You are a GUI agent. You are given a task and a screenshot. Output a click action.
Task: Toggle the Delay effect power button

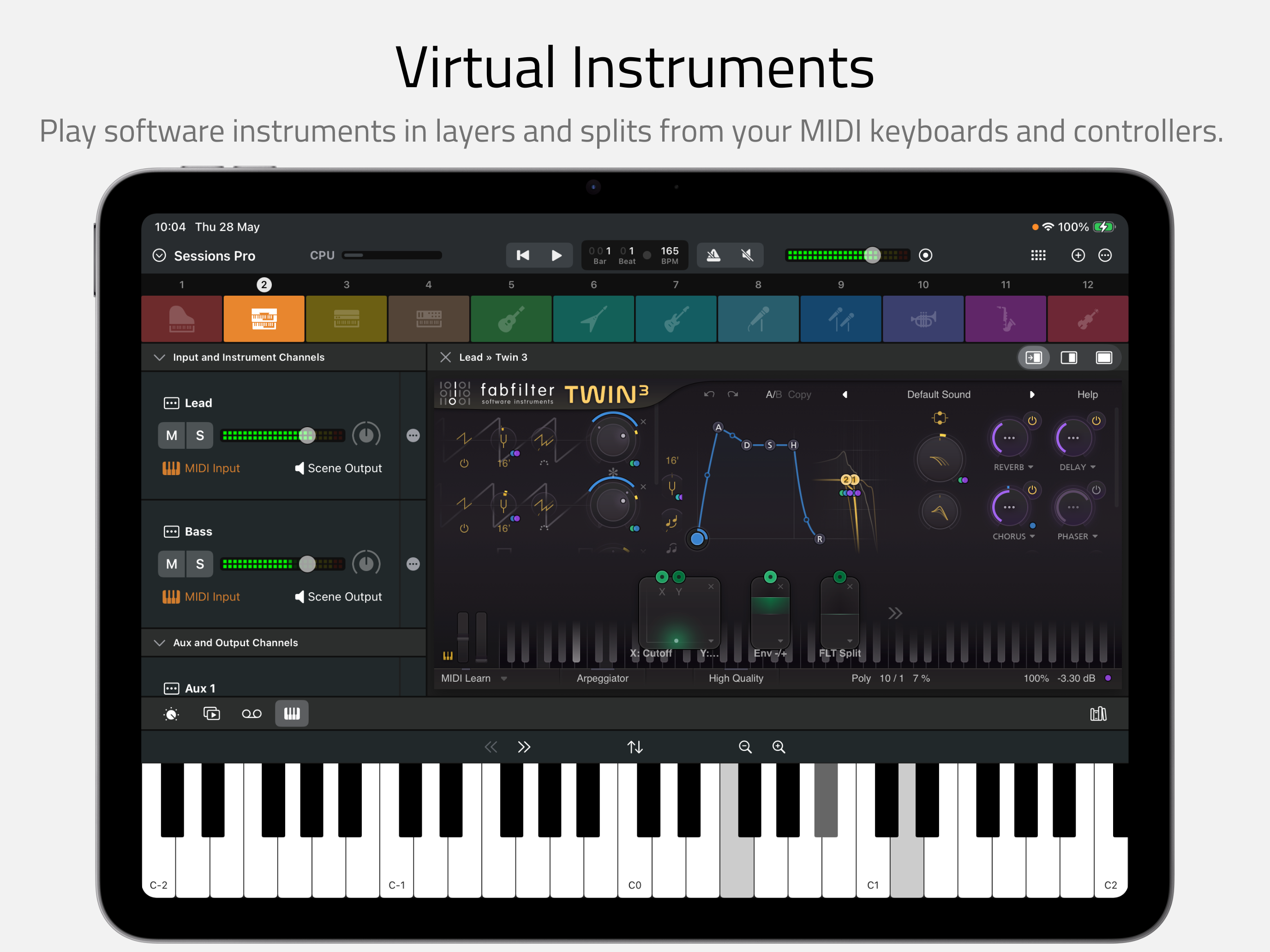pos(1096,421)
